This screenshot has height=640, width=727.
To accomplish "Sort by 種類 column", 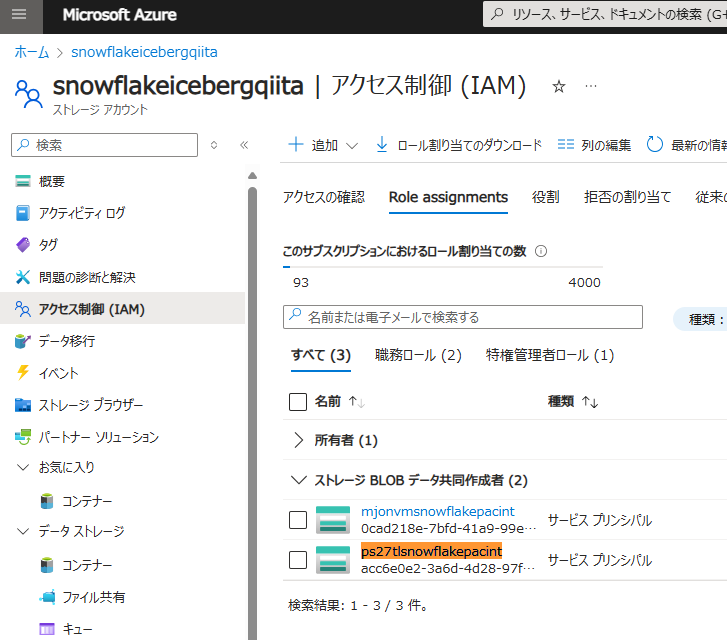I will tap(573, 401).
